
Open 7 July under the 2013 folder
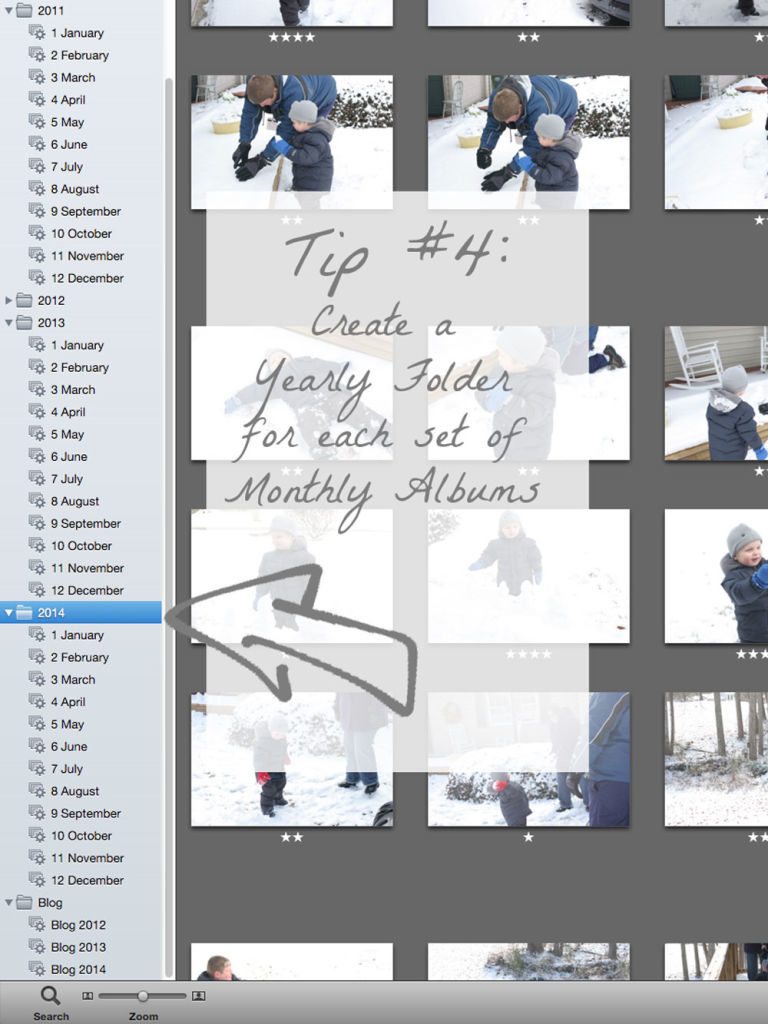[67, 479]
